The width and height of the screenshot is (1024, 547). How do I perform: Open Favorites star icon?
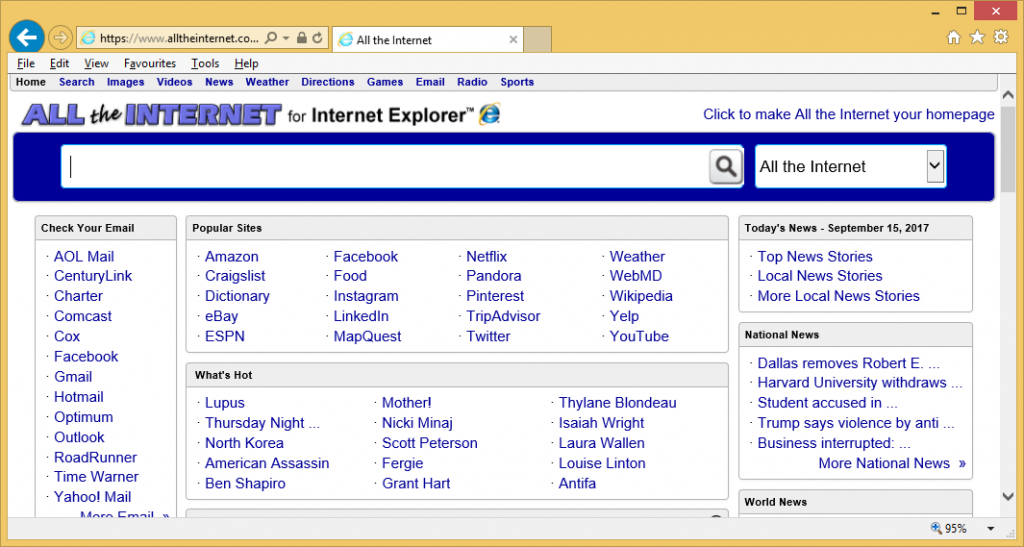click(976, 38)
